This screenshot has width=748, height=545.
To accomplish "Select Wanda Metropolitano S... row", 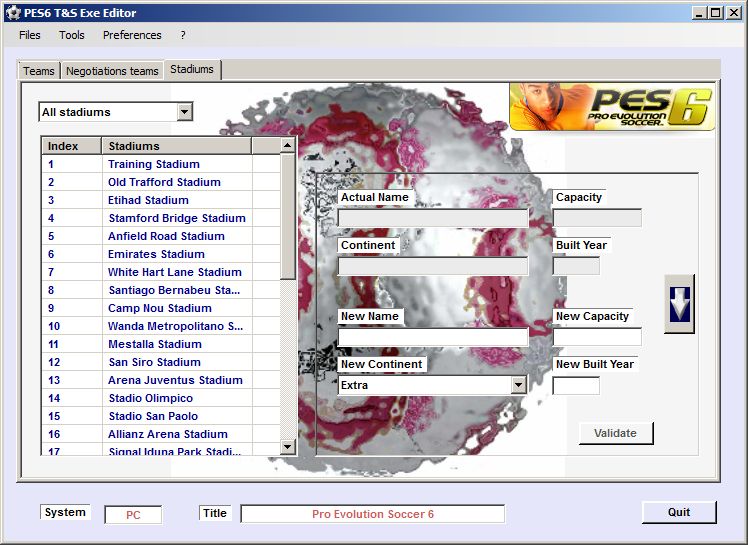I will click(x=161, y=326).
